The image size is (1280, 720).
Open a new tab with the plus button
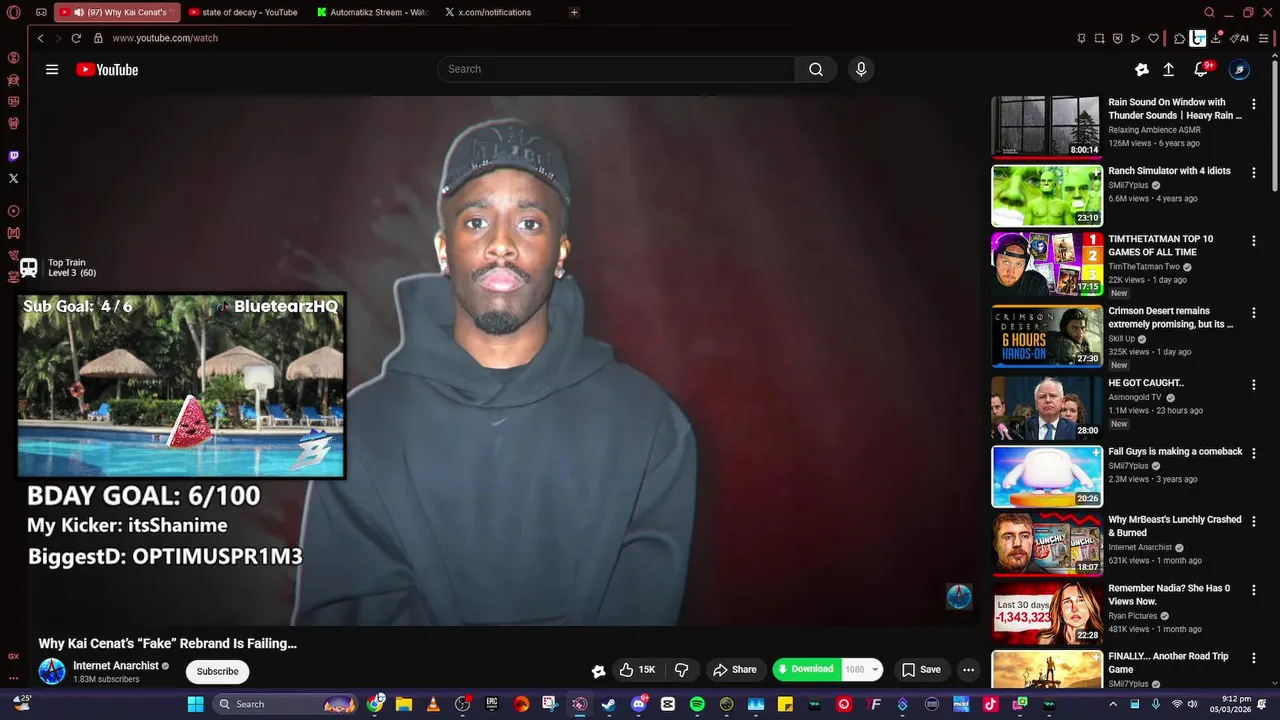tap(574, 12)
